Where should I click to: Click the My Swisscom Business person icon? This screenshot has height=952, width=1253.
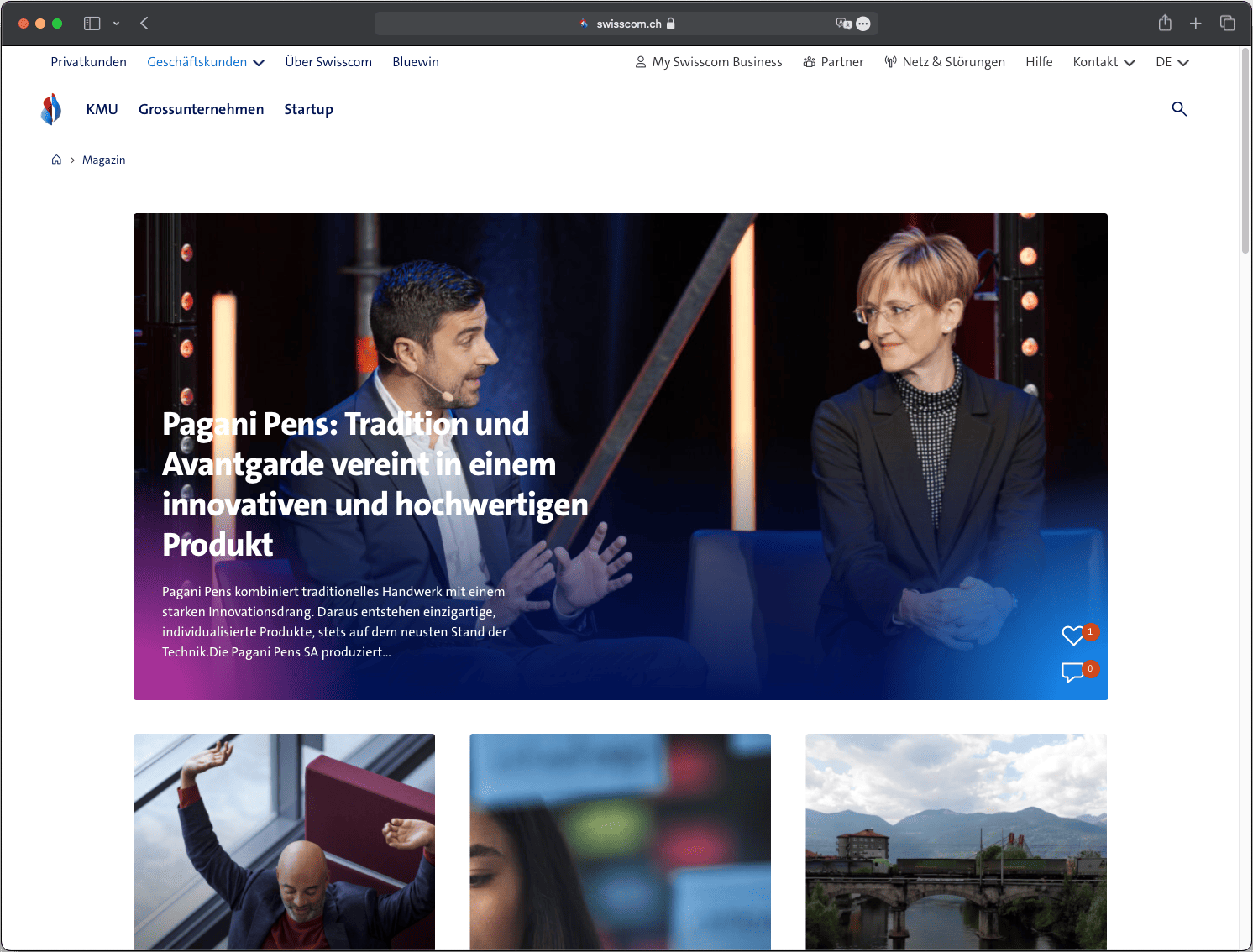[x=639, y=61]
